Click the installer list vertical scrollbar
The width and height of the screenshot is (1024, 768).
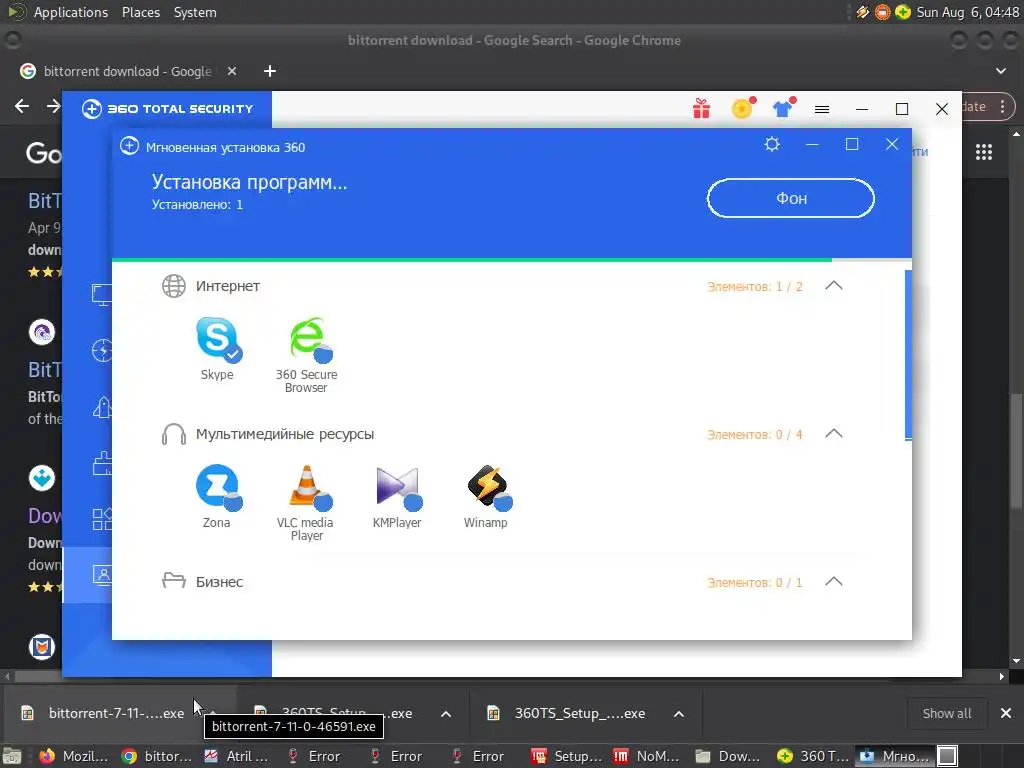pos(908,355)
